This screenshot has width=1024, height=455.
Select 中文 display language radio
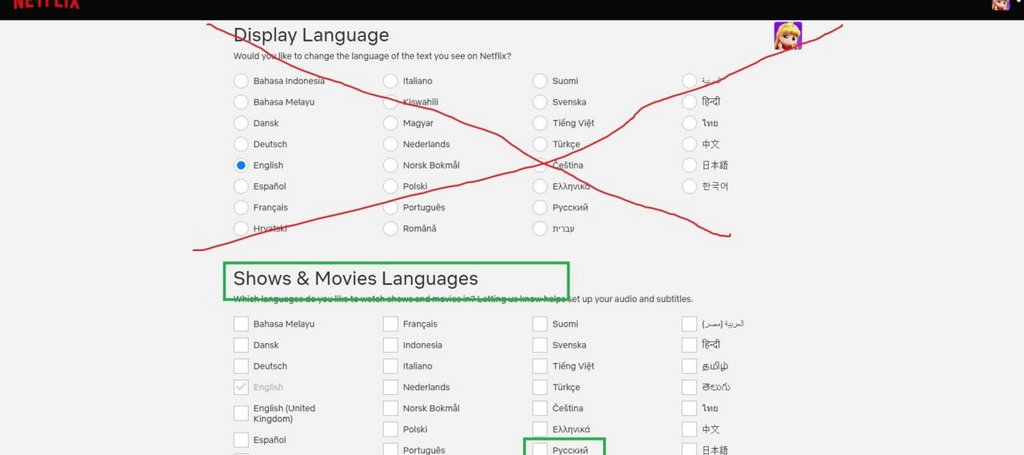coord(689,144)
